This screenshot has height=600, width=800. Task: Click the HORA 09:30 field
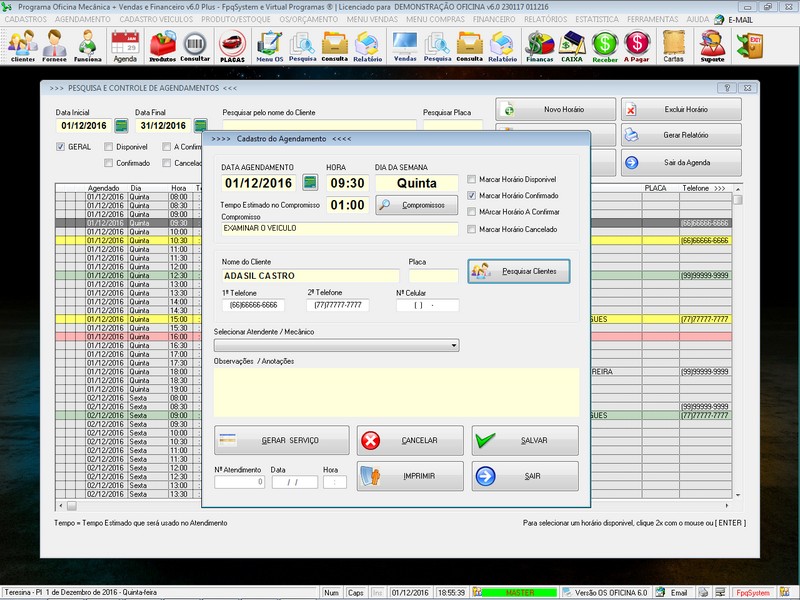[x=347, y=183]
